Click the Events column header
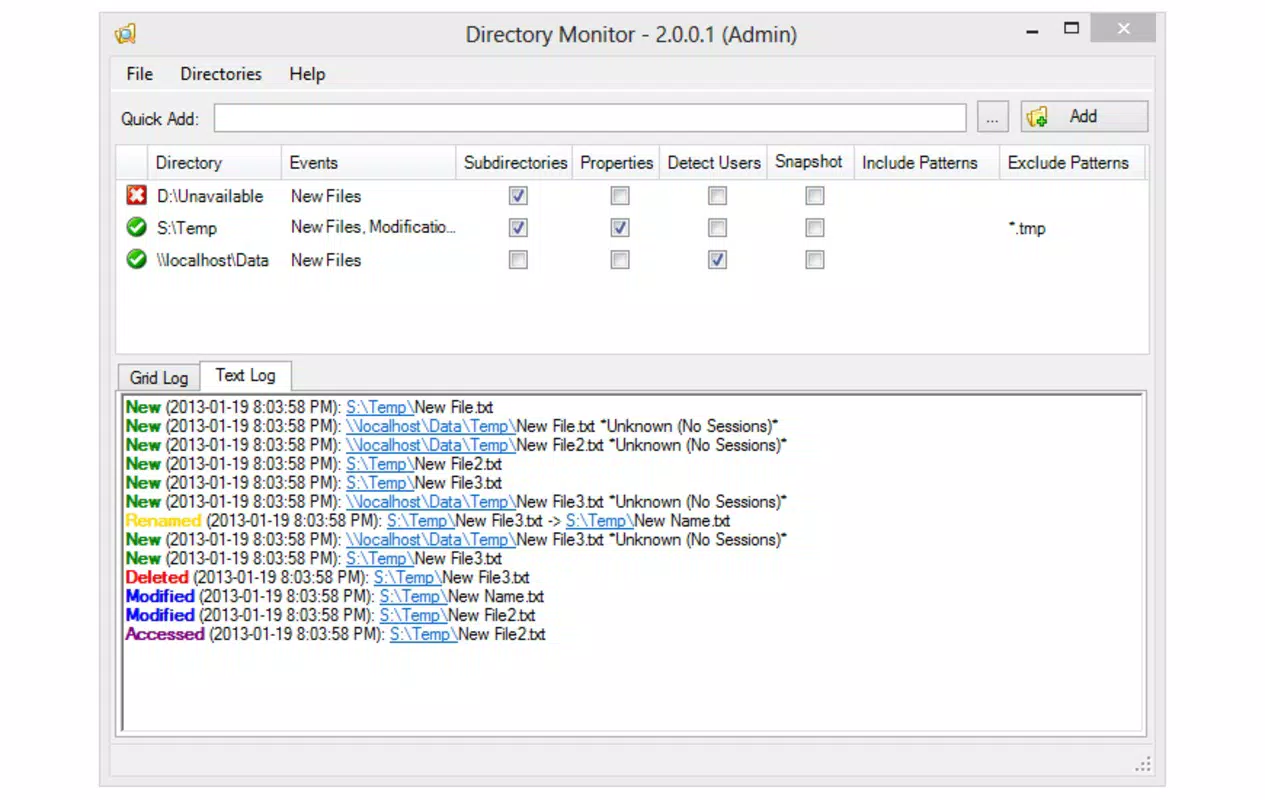 [x=369, y=163]
